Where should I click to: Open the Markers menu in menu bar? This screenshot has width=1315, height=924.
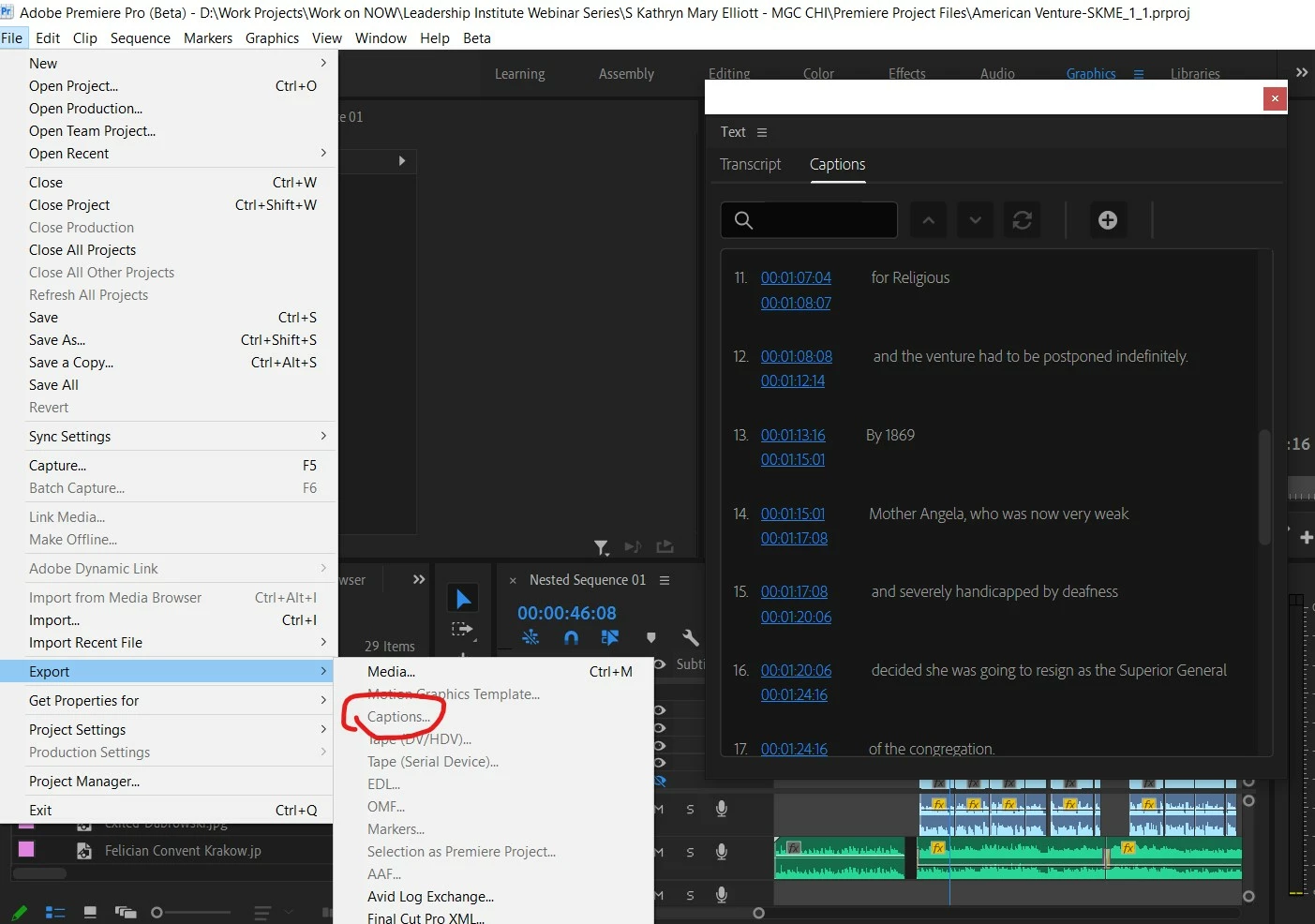point(208,37)
